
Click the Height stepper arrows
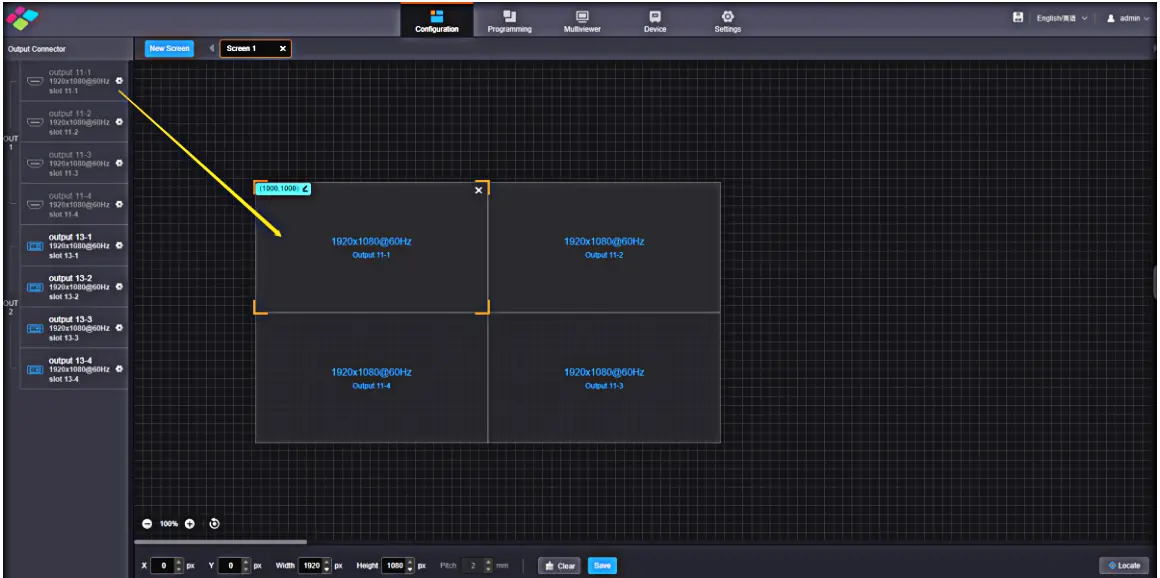409,565
